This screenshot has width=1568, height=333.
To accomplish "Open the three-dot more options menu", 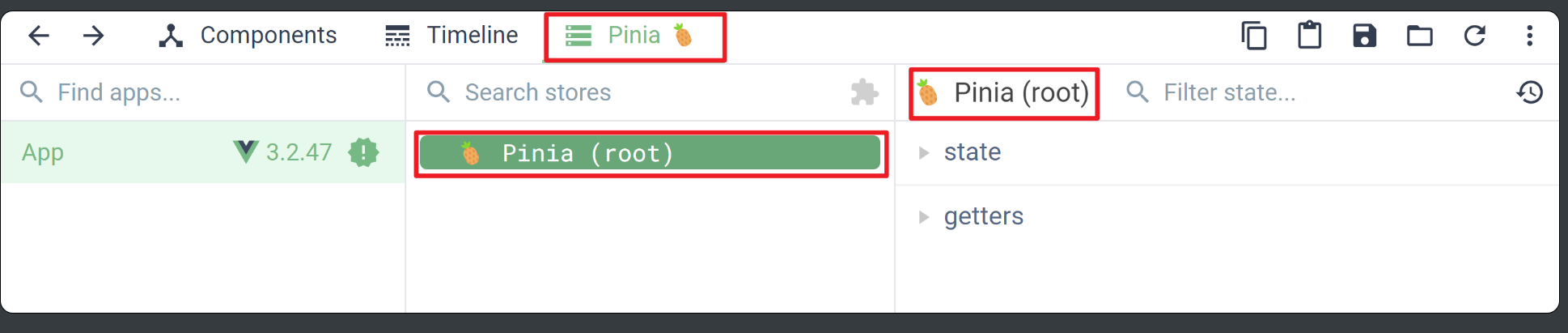I will pos(1529,36).
